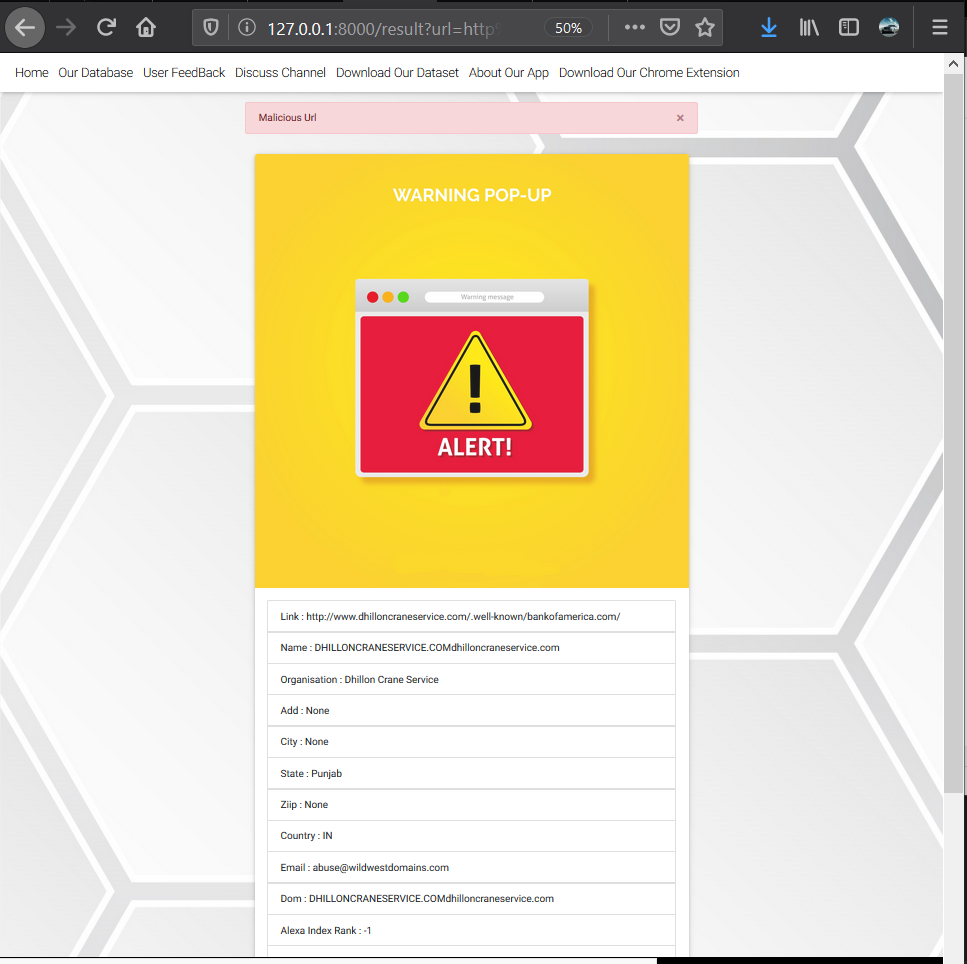Screen dimensions: 967x964
Task: Click Download Our Dataset link
Action: pos(397,73)
